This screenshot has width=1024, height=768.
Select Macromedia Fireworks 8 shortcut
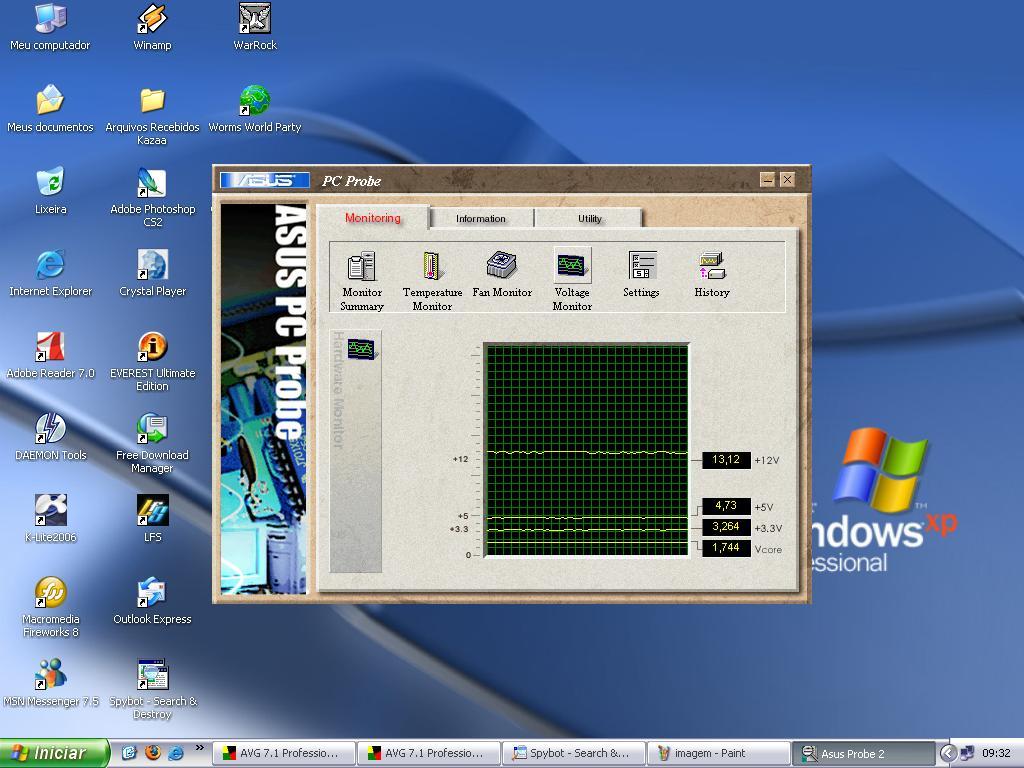point(50,607)
